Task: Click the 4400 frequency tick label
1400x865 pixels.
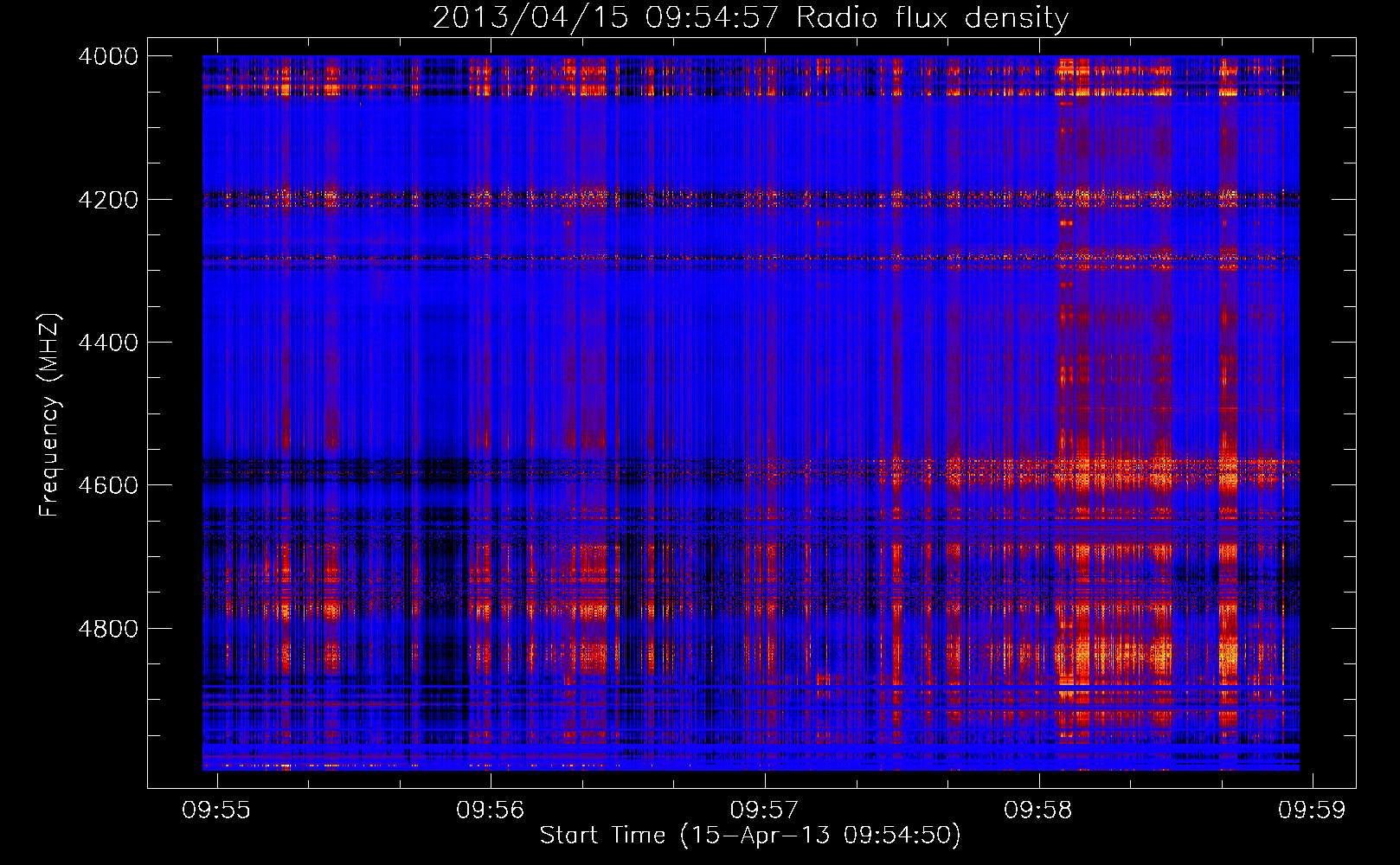Action: [x=108, y=343]
